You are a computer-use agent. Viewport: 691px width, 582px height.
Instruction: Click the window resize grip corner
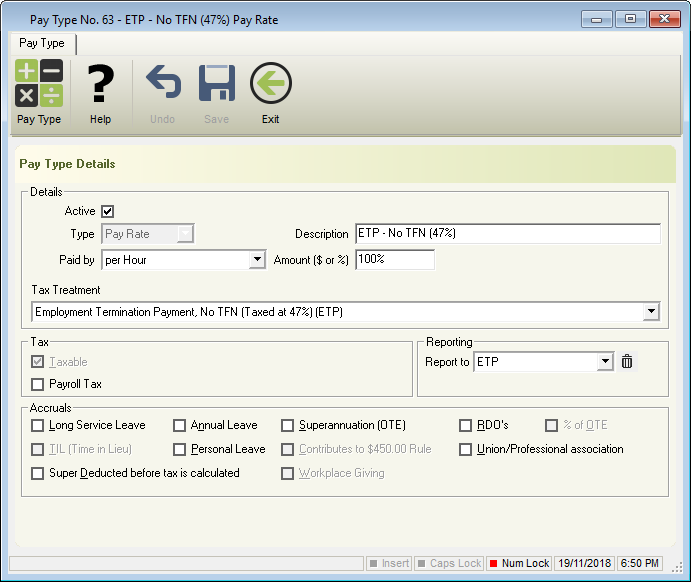coord(677,568)
